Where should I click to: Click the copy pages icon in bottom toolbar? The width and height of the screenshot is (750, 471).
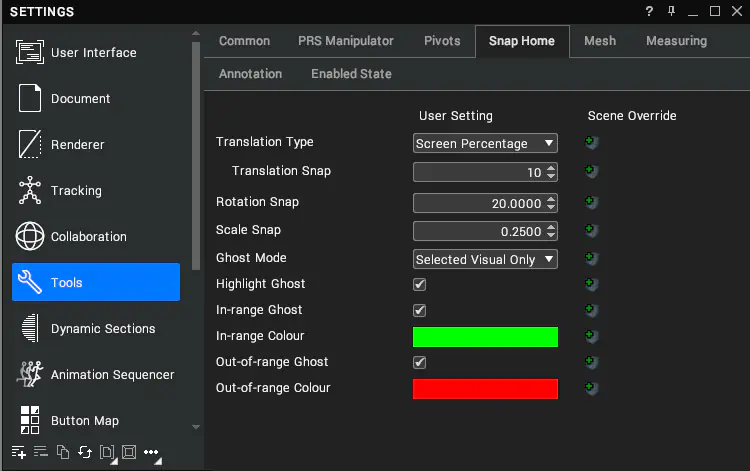click(63, 452)
